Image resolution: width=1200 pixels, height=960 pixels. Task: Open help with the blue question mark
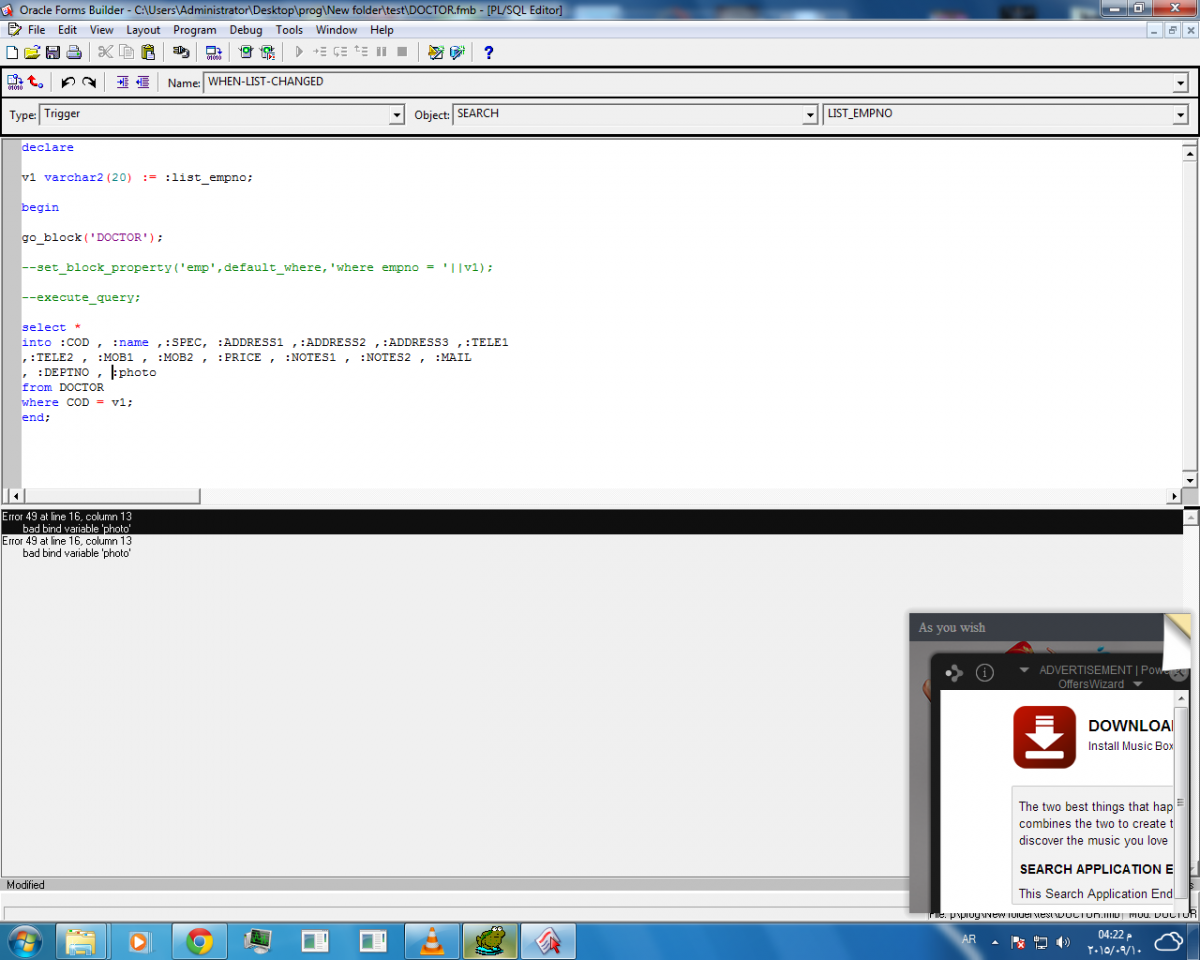488,52
